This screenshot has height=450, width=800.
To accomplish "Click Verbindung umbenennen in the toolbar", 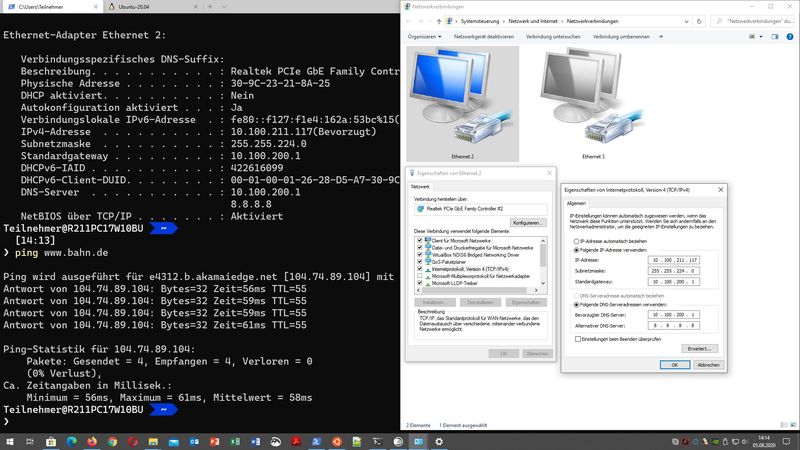I will click(621, 37).
